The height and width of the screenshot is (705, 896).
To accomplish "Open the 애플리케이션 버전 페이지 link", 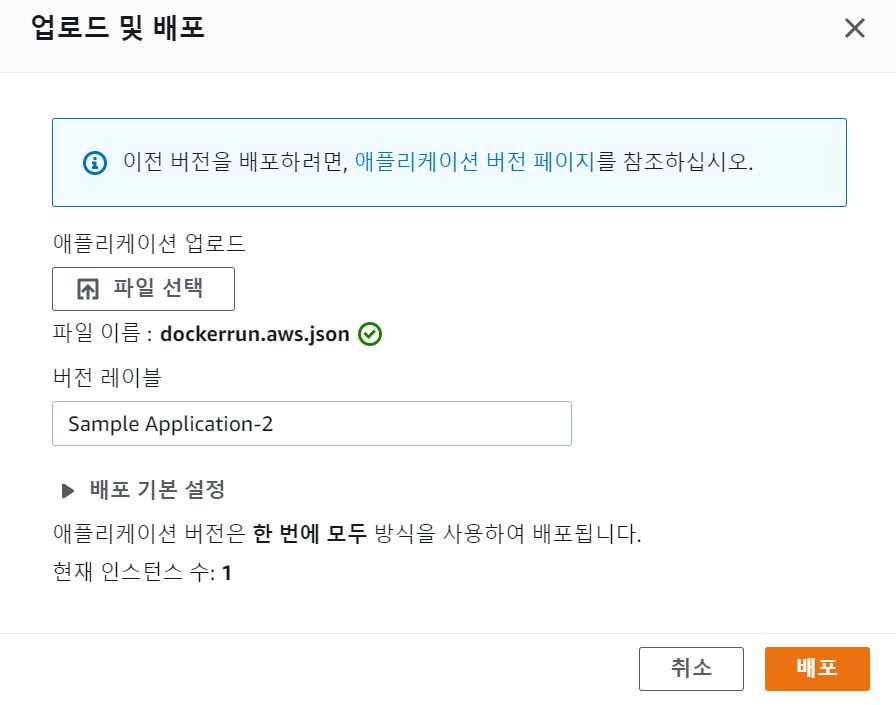I will pos(475,162).
